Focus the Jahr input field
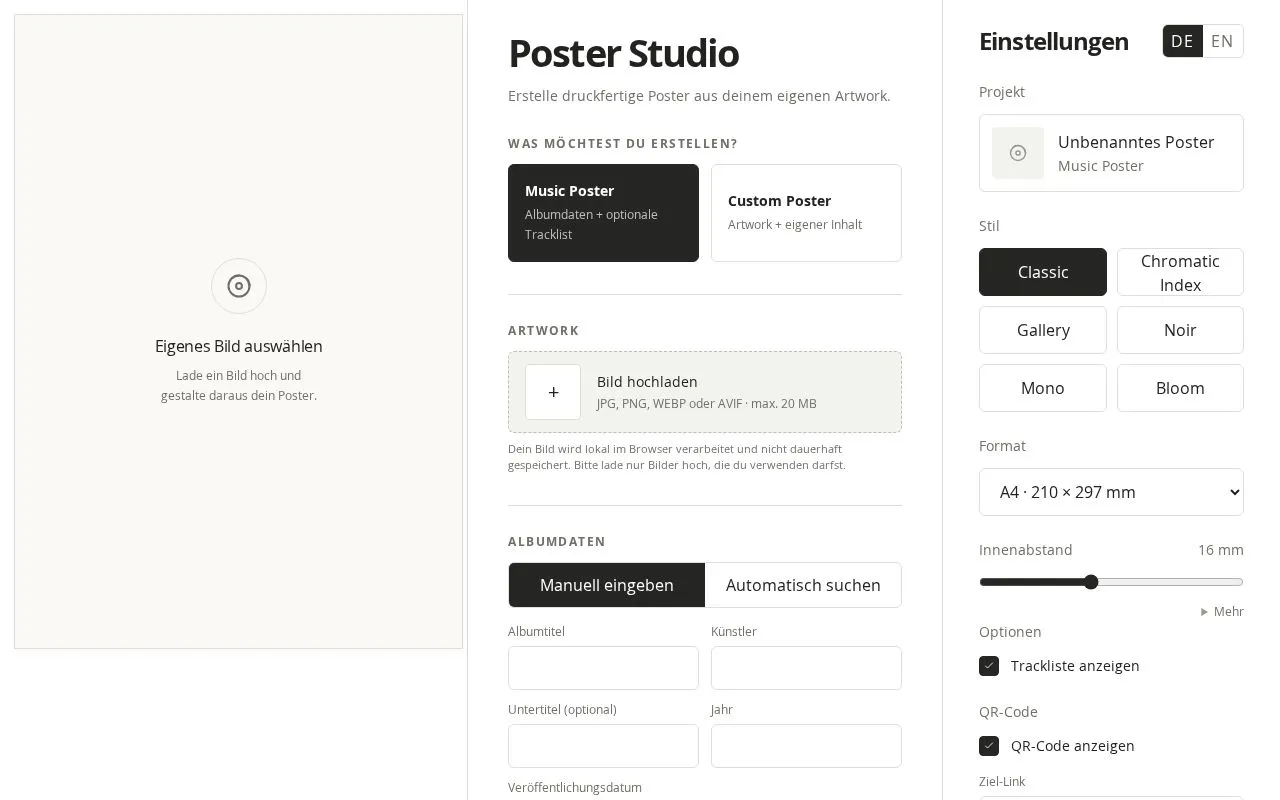This screenshot has height=800, width=1280. 806,746
